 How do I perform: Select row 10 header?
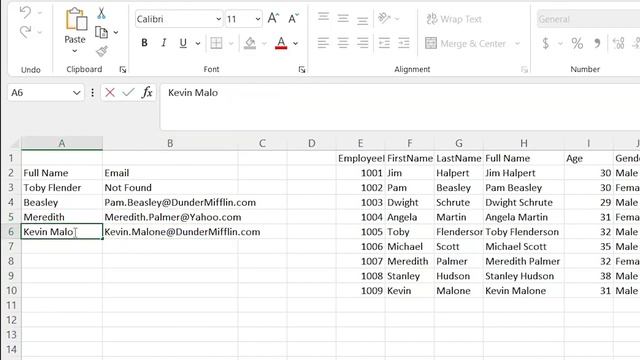point(11,291)
